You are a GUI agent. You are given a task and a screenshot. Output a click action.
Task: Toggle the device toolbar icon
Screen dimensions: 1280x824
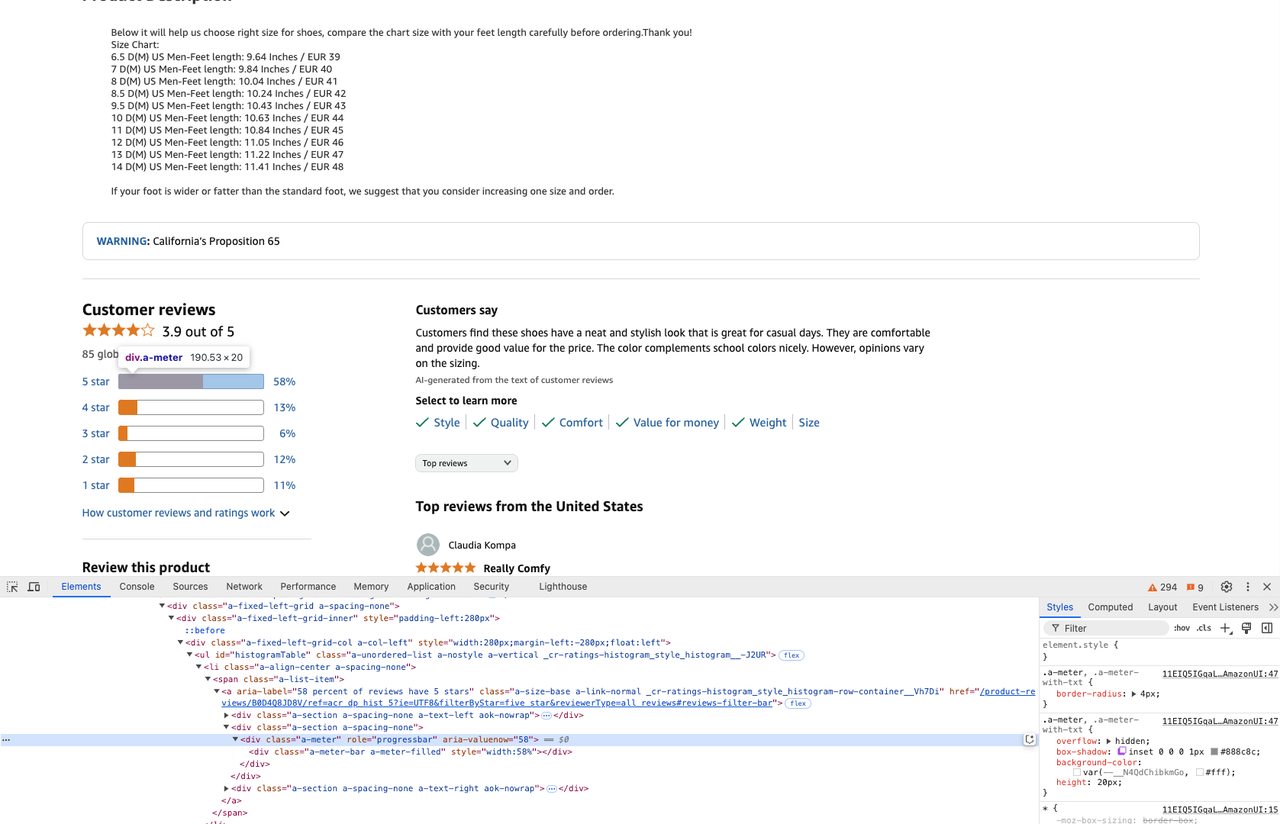[34, 587]
